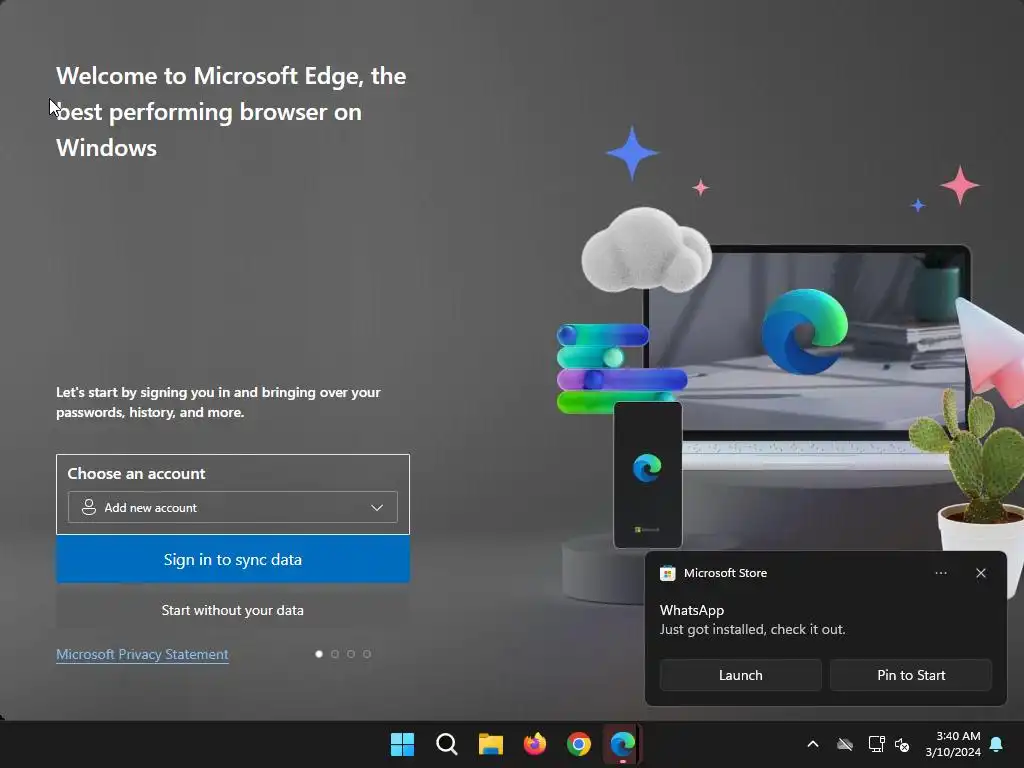Show hidden system tray icons
The image size is (1024, 768).
(813, 744)
